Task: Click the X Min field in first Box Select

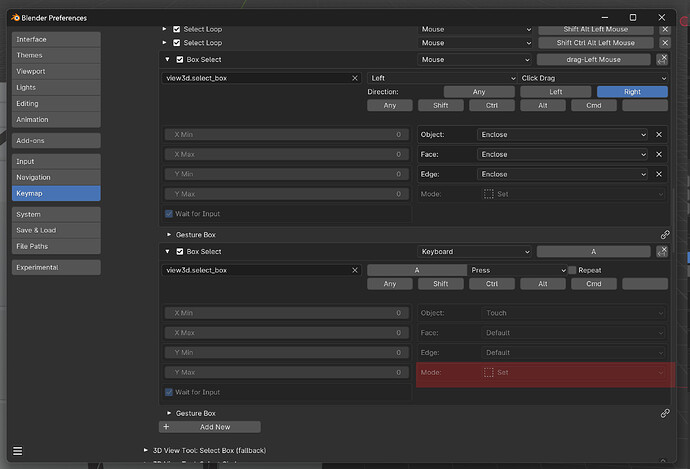Action: click(x=287, y=135)
